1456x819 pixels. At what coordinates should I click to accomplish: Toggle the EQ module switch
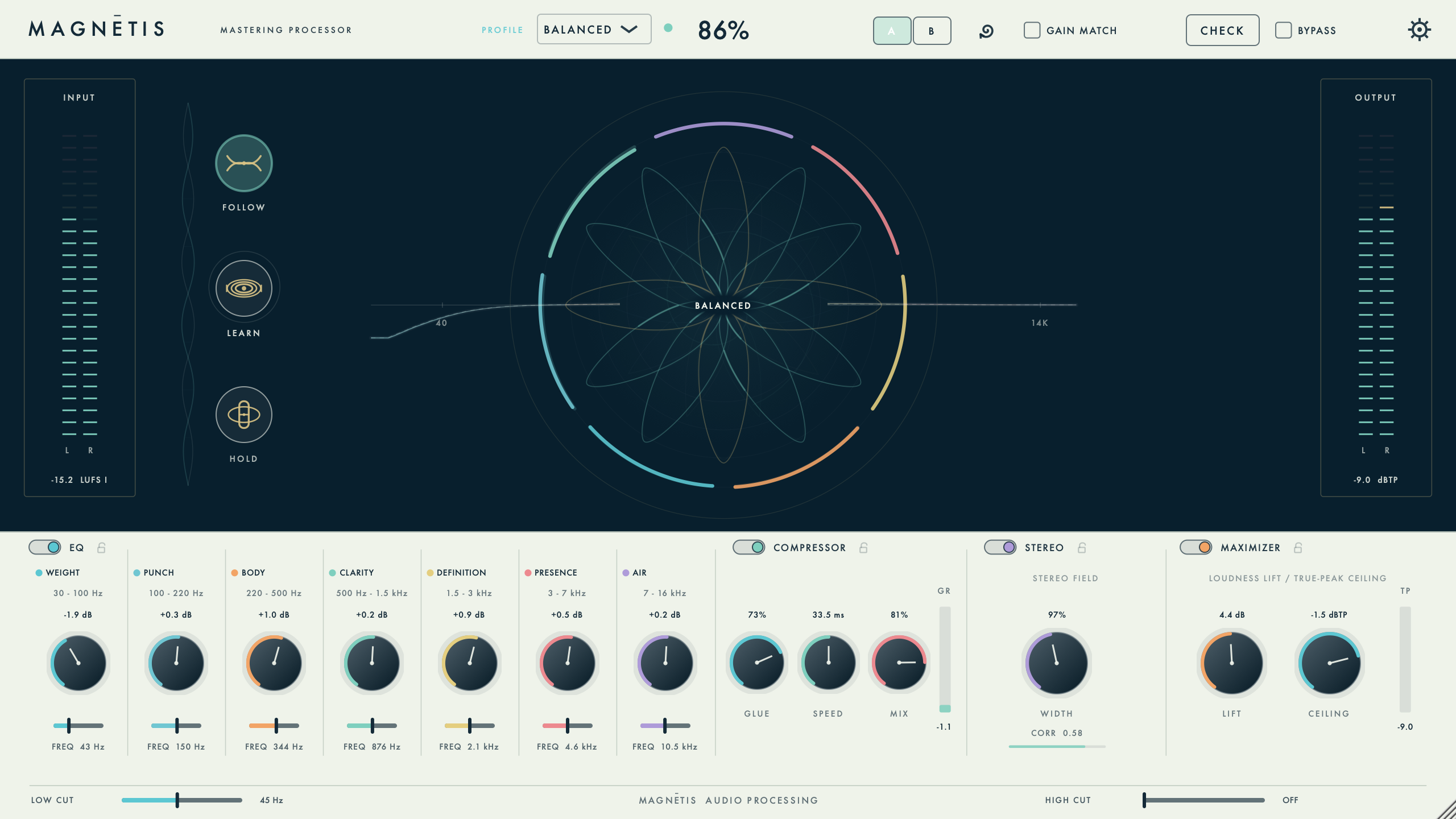[x=45, y=547]
